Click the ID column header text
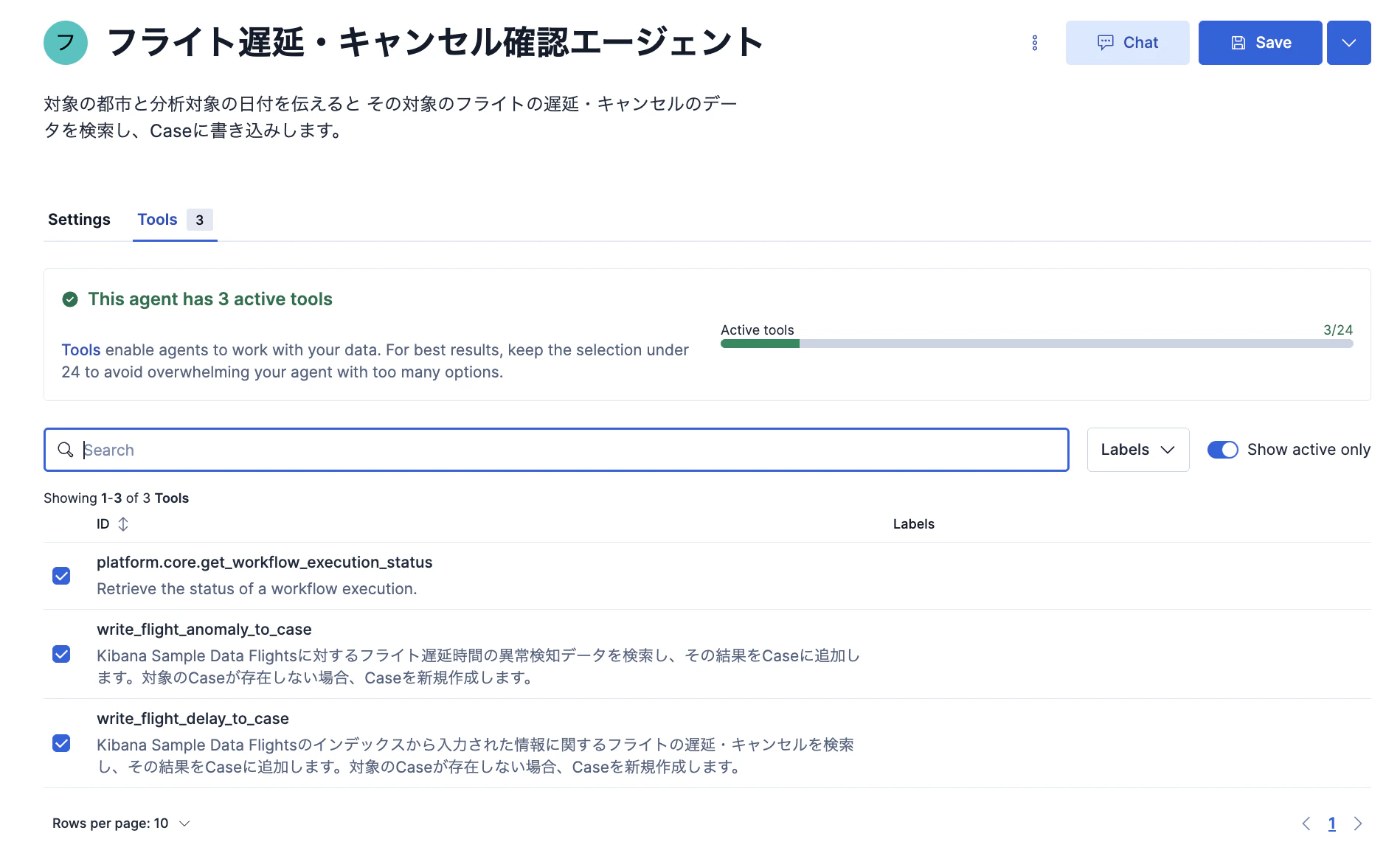Image resolution: width=1400 pixels, height=867 pixels. coord(103,524)
